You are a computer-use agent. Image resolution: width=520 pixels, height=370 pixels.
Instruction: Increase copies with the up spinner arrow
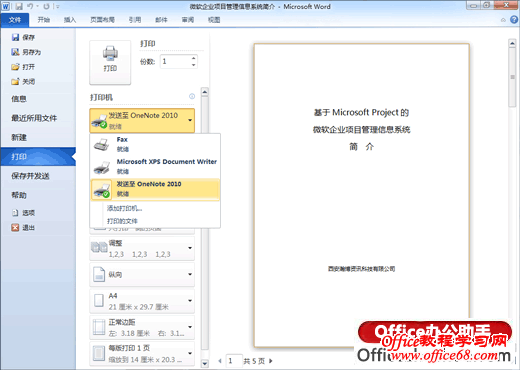pyautogui.click(x=194, y=58)
